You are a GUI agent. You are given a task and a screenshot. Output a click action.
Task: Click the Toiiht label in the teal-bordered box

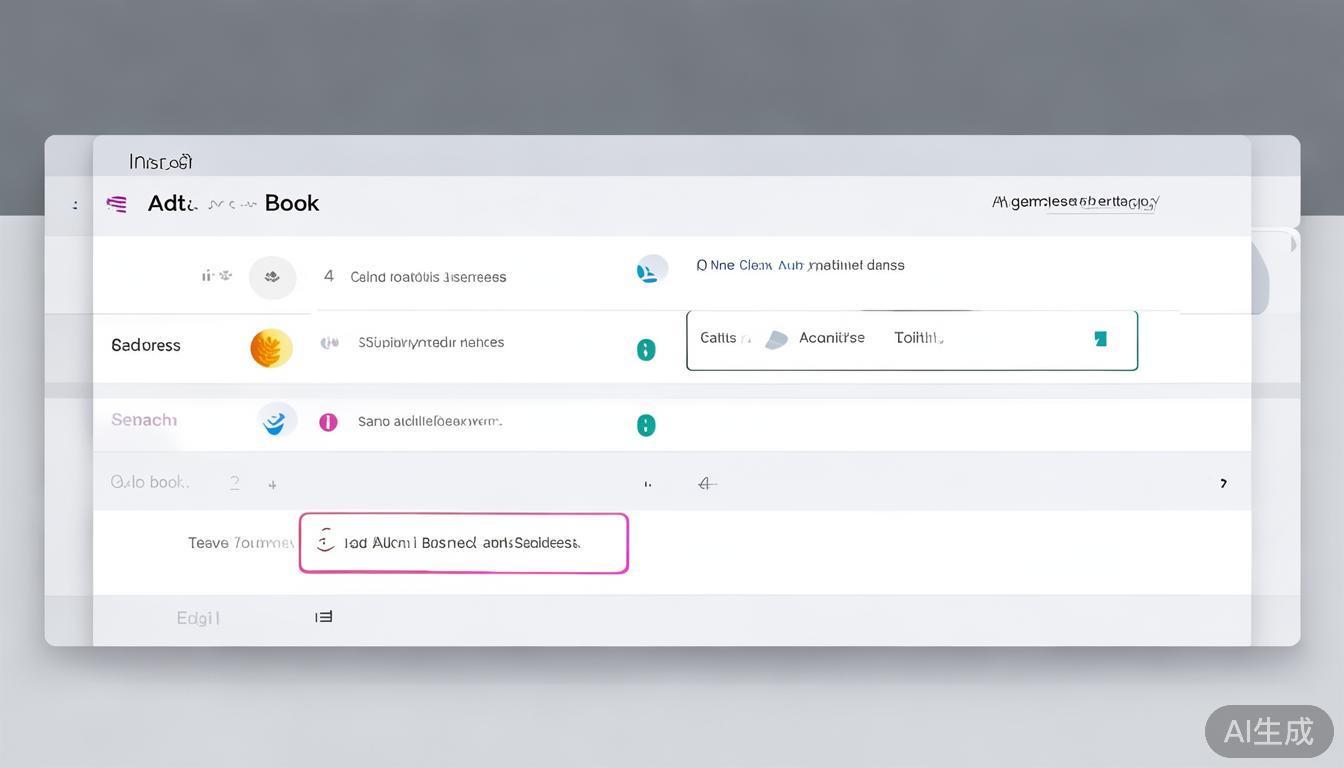tap(918, 338)
